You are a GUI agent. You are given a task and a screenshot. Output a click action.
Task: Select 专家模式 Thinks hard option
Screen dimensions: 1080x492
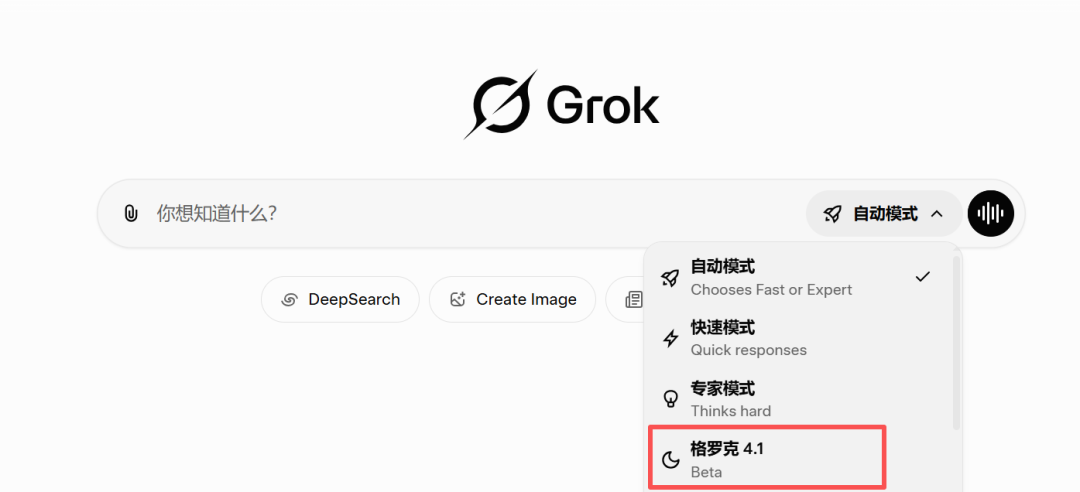point(780,399)
